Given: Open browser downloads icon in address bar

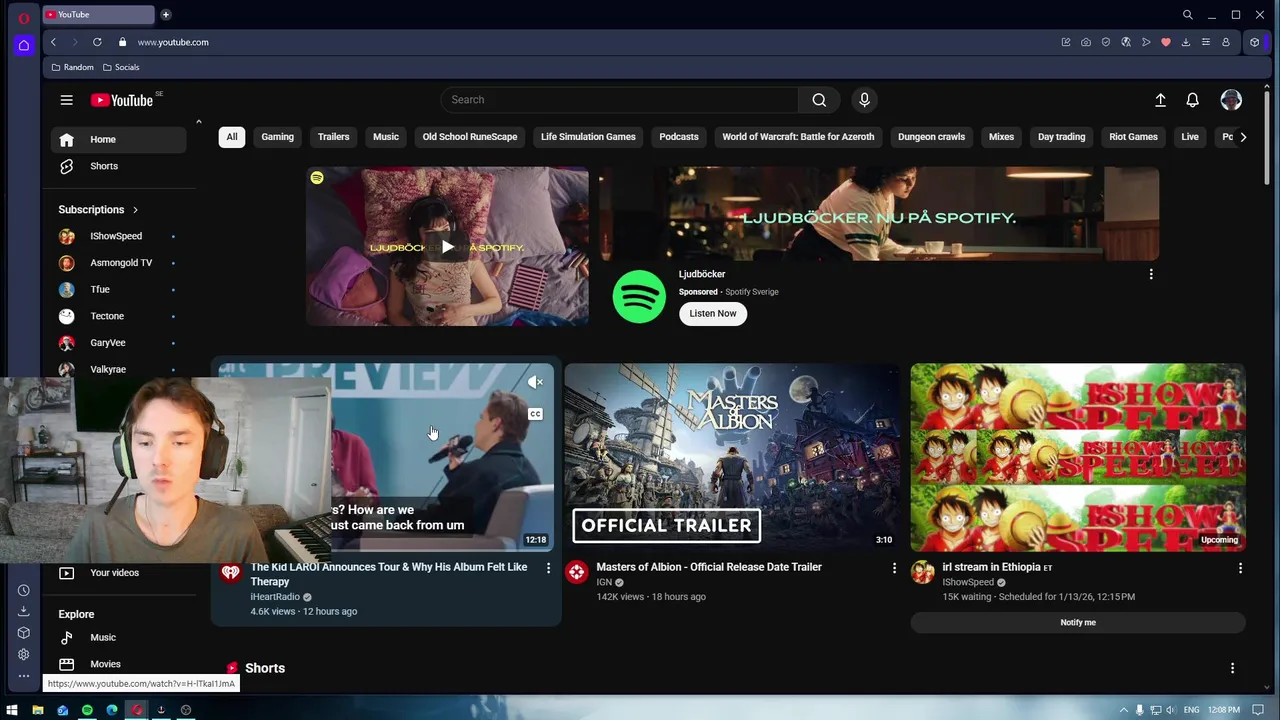Looking at the screenshot, I should [1186, 42].
